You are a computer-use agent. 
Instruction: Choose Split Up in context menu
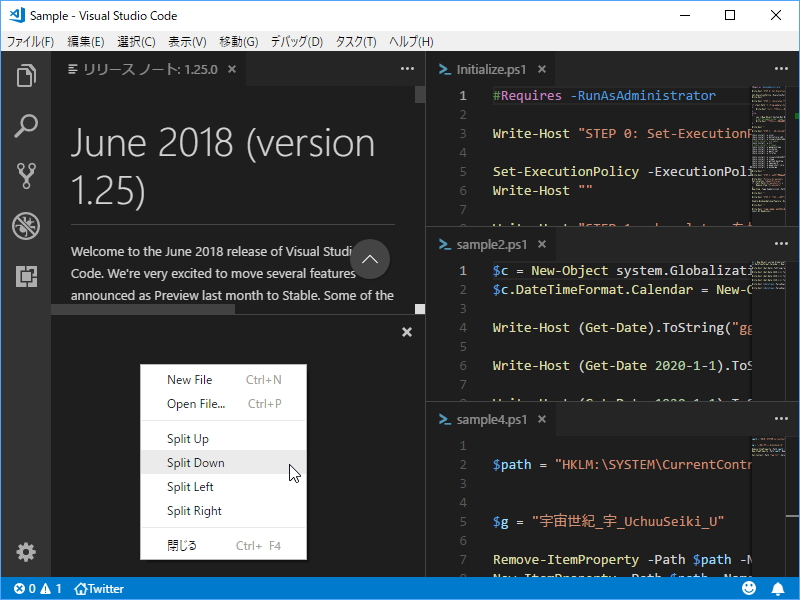pos(223,439)
